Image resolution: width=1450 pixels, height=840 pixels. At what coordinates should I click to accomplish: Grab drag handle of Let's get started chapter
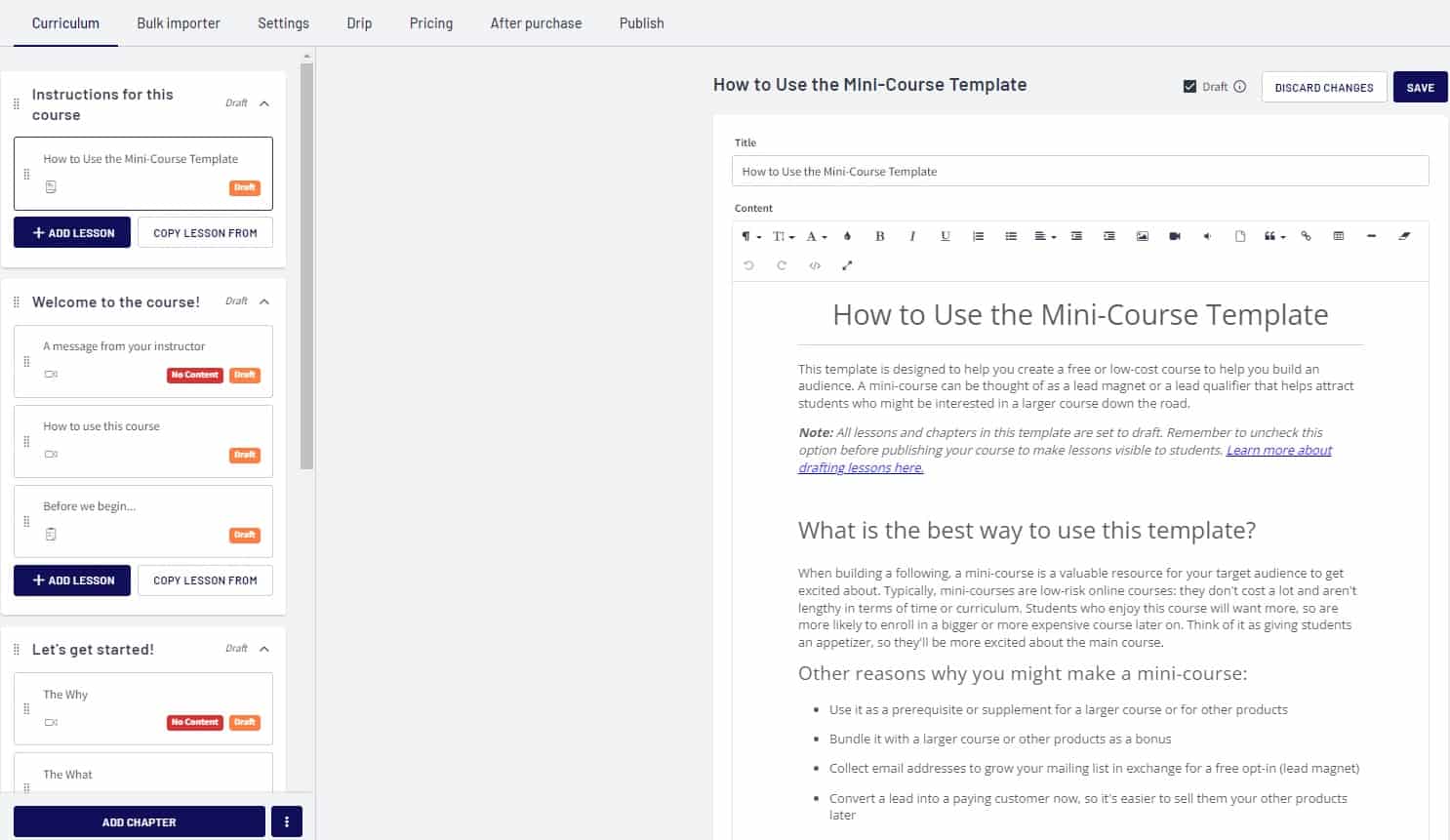tap(17, 650)
